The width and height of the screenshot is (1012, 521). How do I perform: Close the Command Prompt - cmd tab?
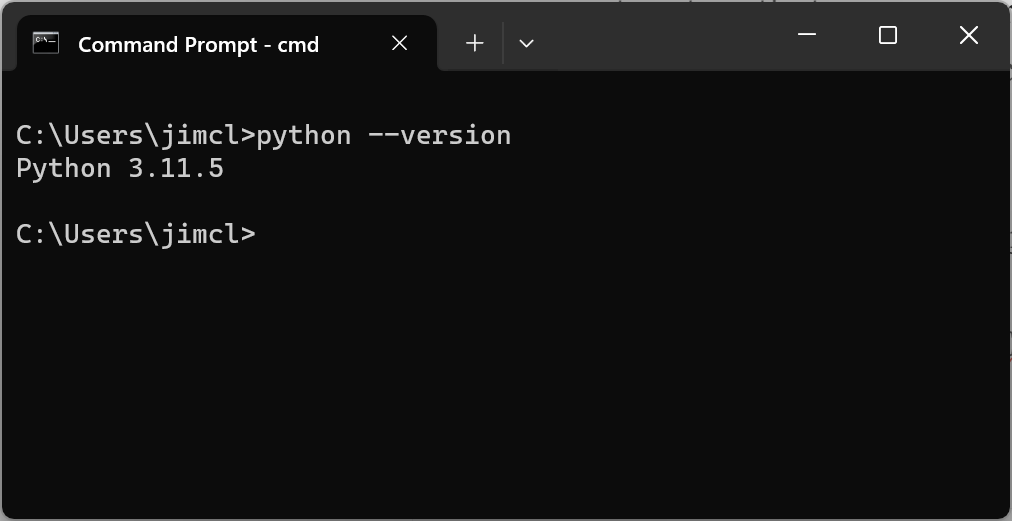pyautogui.click(x=399, y=43)
